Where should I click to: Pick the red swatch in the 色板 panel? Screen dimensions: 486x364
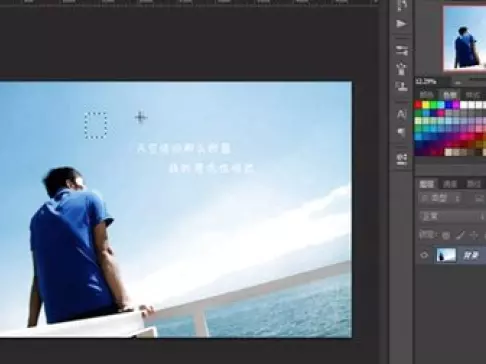[418, 105]
